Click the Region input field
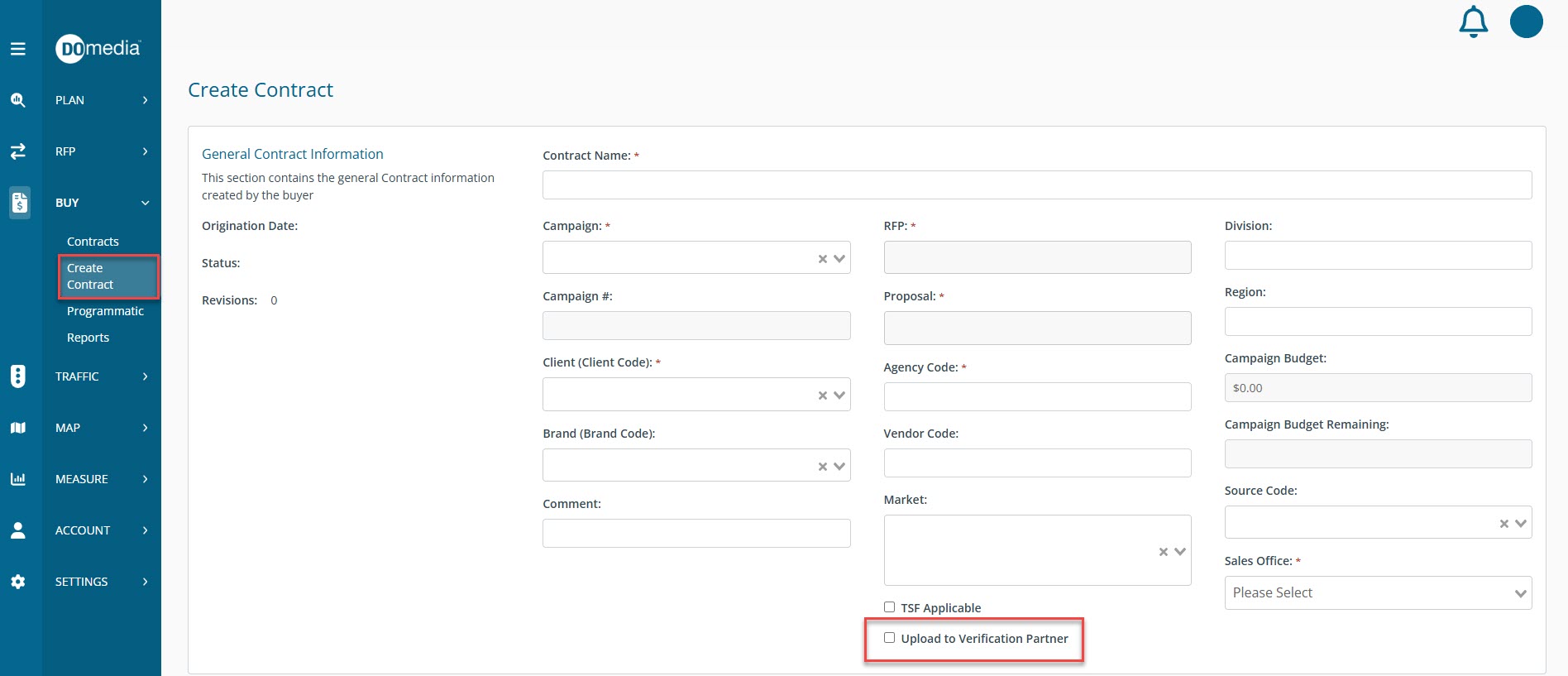The height and width of the screenshot is (676, 1568). pos(1378,321)
